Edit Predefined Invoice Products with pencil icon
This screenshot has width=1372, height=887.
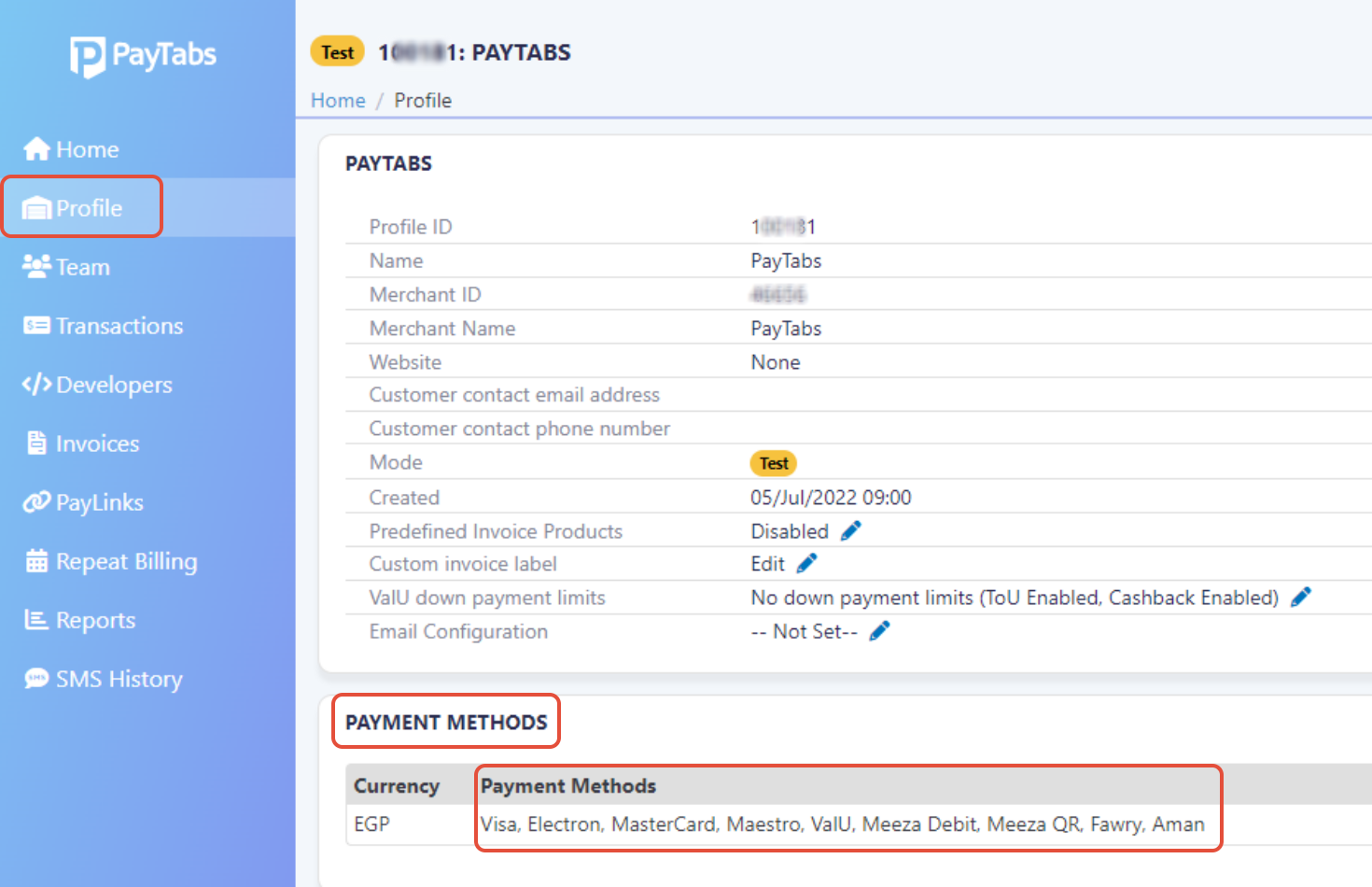tap(851, 530)
